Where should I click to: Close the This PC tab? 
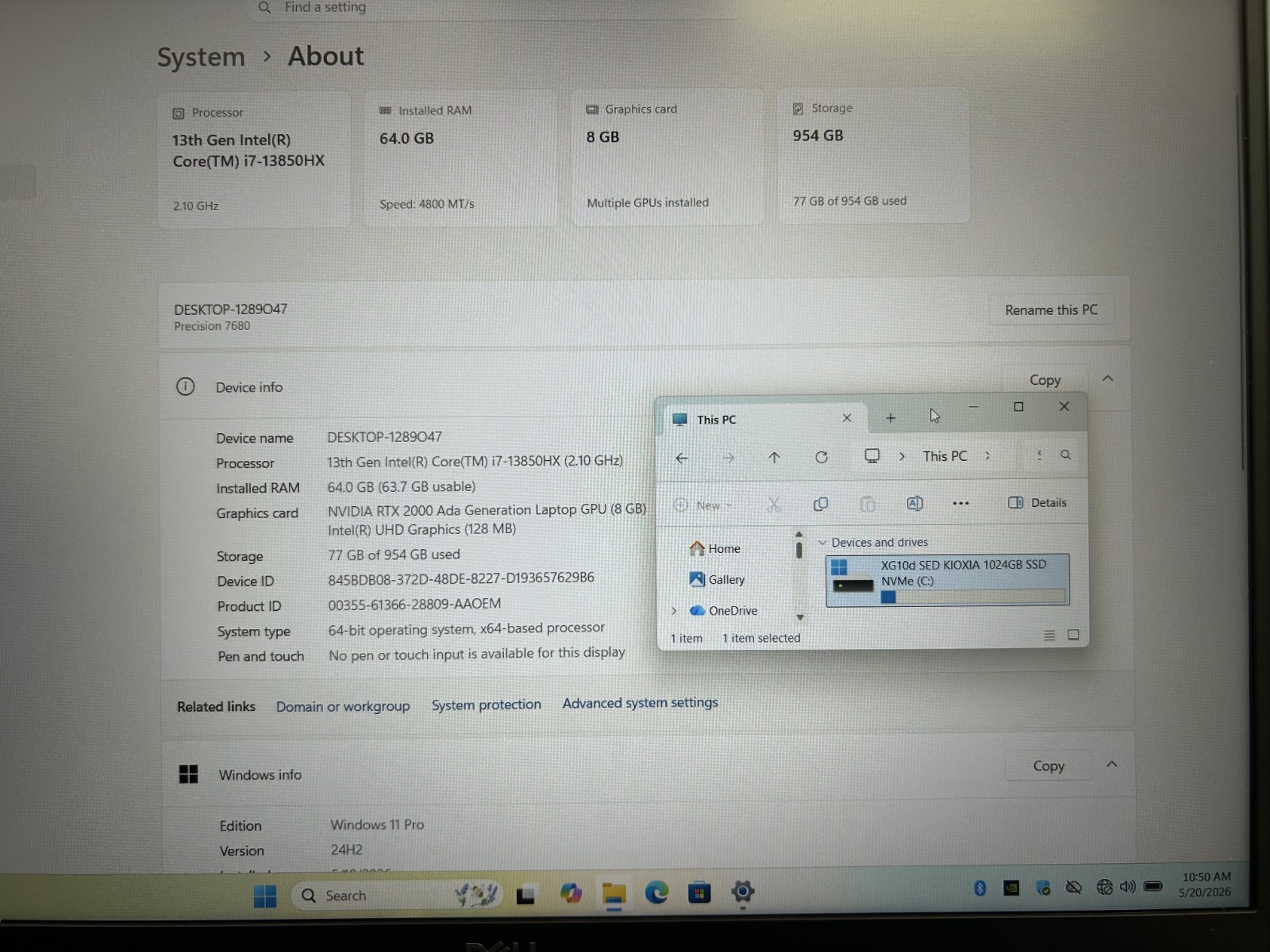(847, 418)
